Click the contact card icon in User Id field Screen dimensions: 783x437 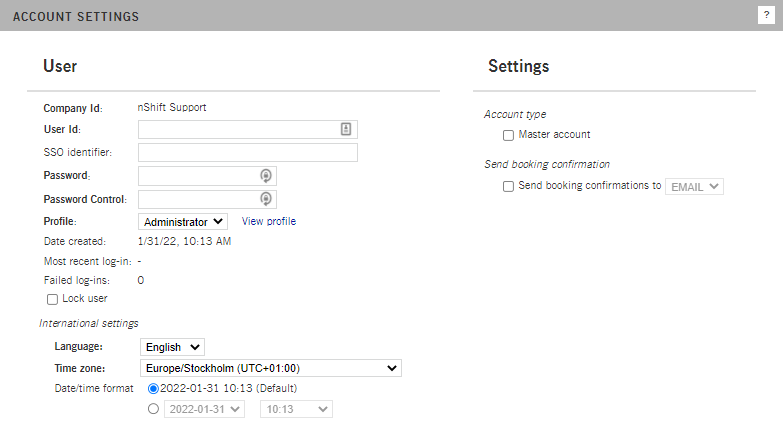[x=346, y=129]
